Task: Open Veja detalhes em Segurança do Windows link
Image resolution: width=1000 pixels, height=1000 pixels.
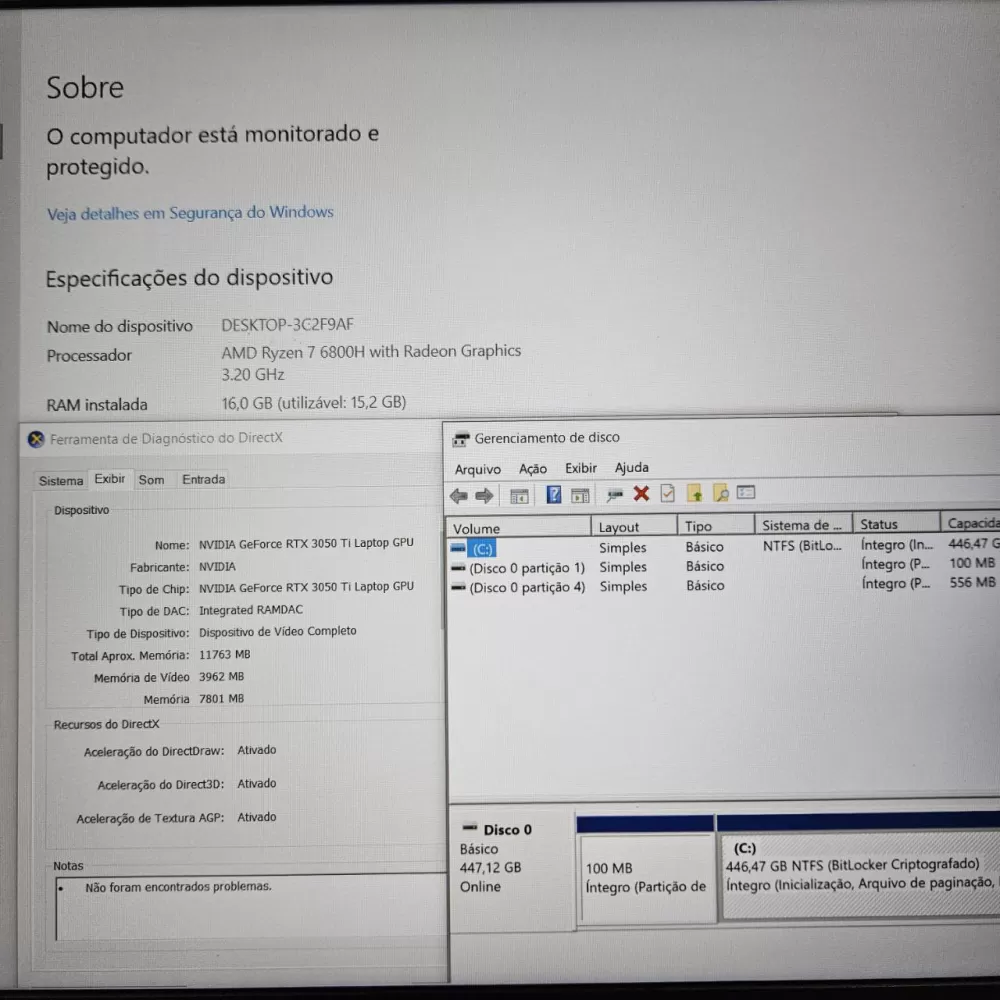Action: click(x=190, y=213)
